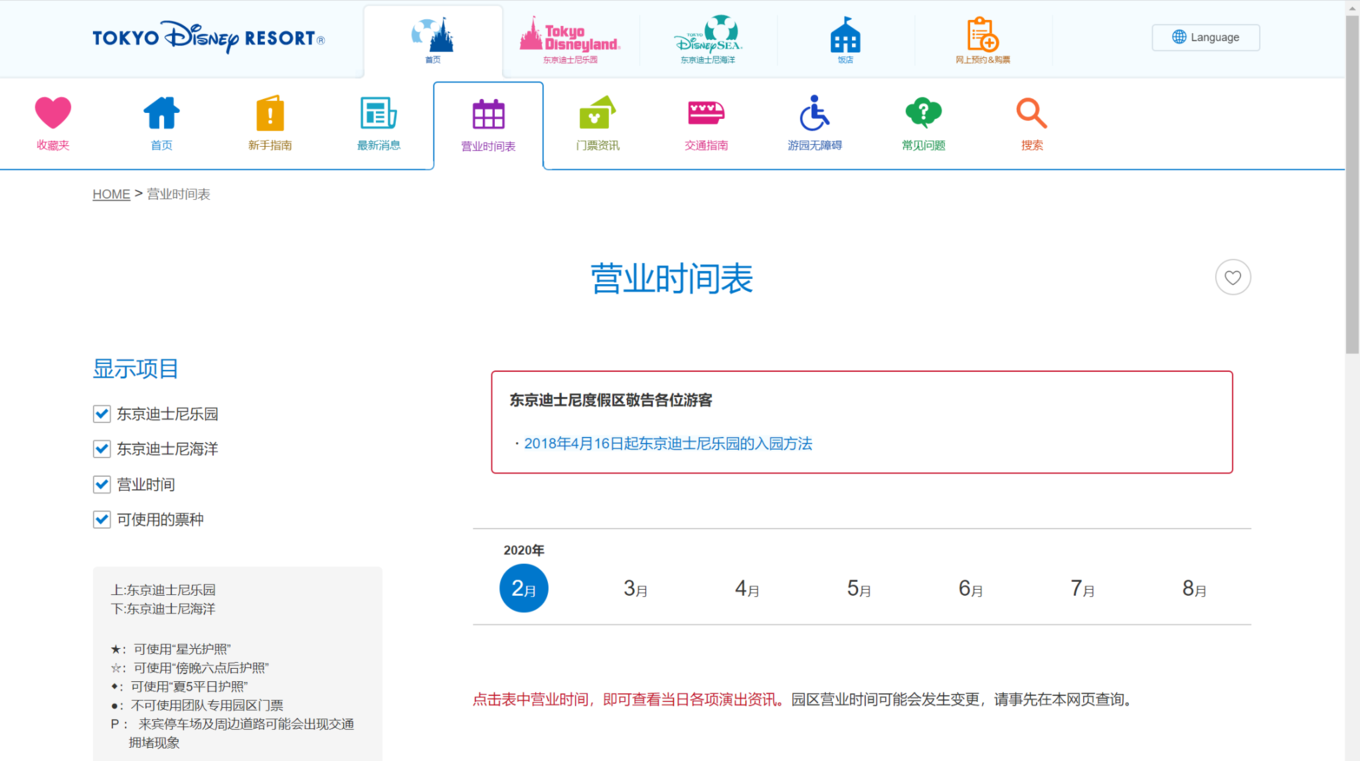This screenshot has height=761, width=1360.
Task: Open 最新消息 newspaper icon
Action: pyautogui.click(x=378, y=113)
